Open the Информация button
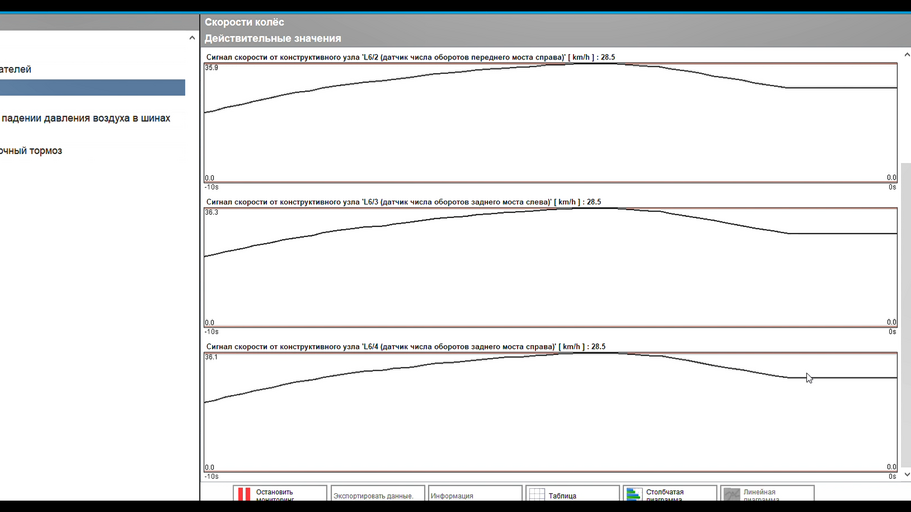 click(x=475, y=494)
